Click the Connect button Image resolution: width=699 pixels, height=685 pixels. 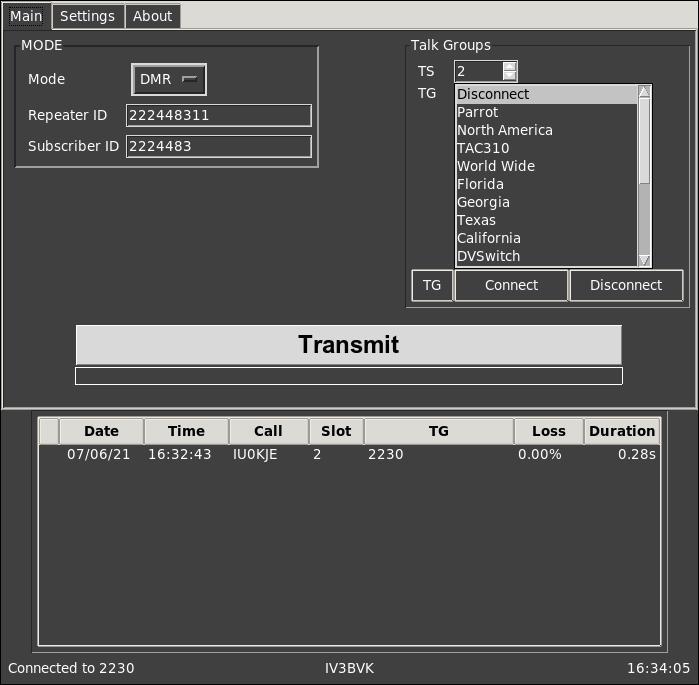tap(511, 285)
